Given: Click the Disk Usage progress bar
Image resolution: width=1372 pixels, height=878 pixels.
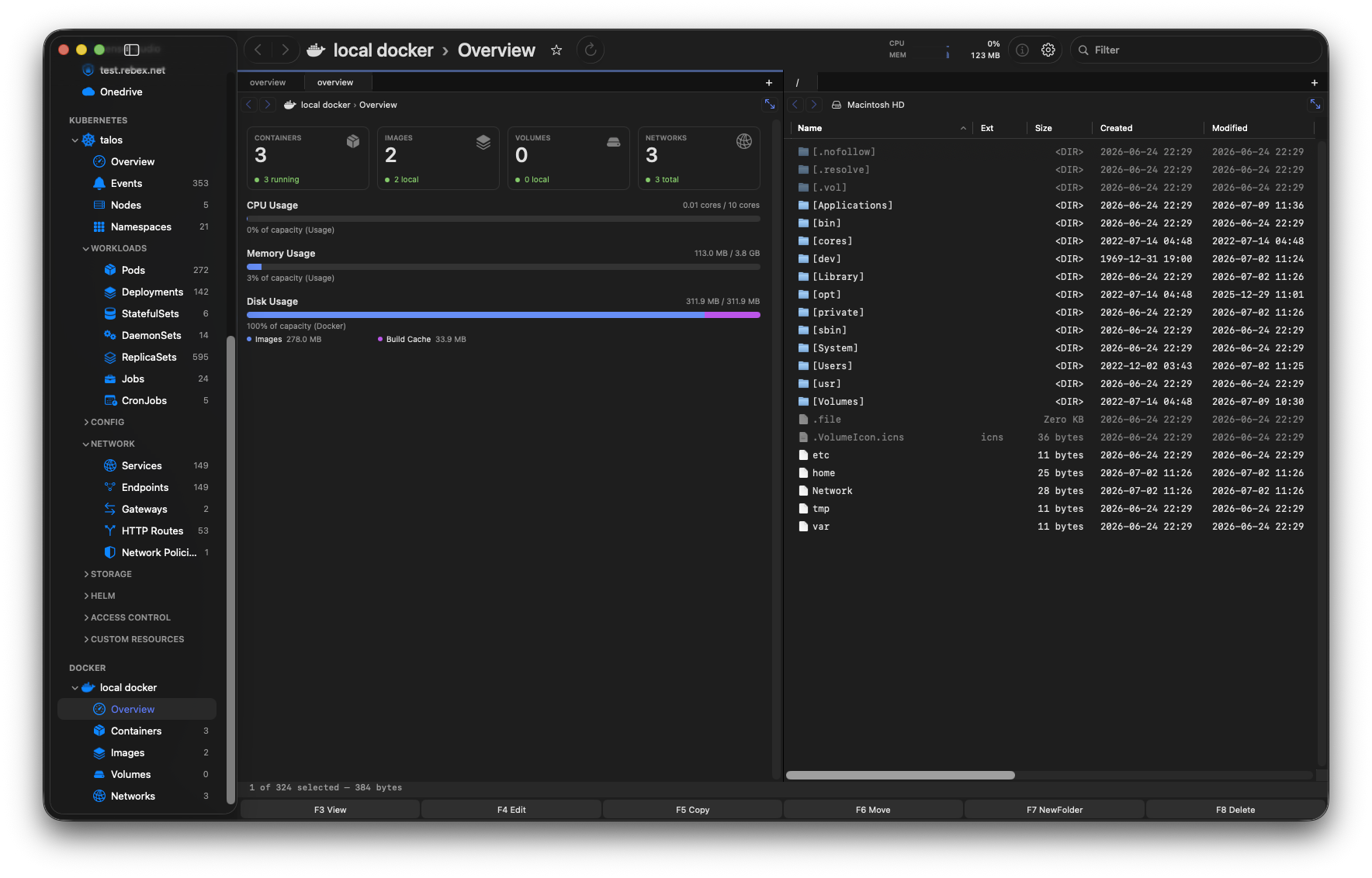Looking at the screenshot, I should 503,315.
